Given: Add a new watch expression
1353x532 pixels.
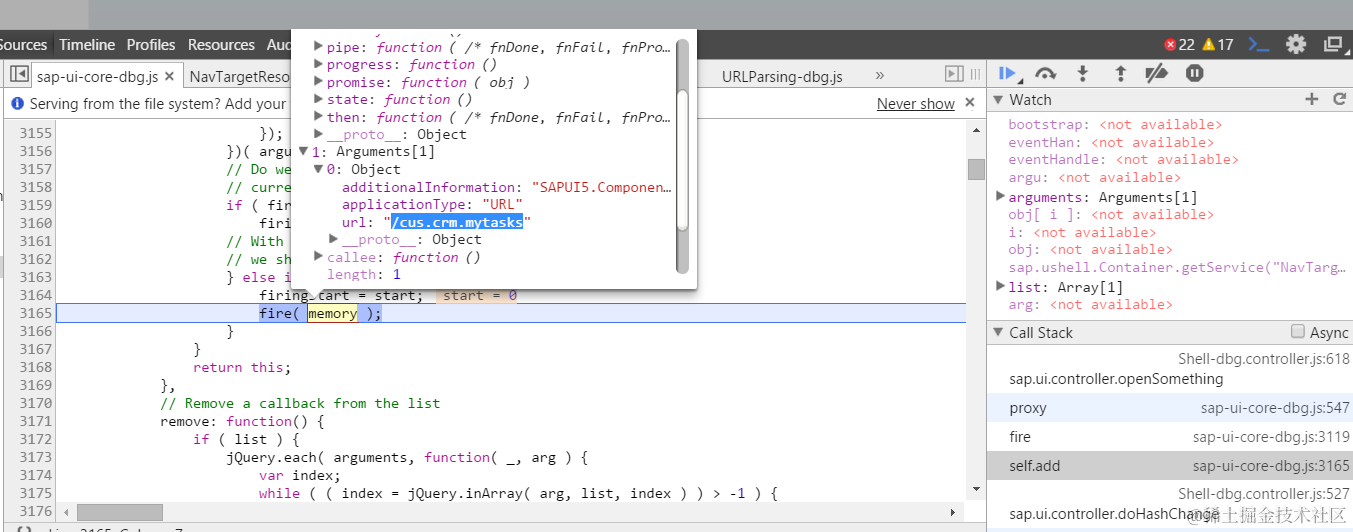Looking at the screenshot, I should pos(1312,99).
